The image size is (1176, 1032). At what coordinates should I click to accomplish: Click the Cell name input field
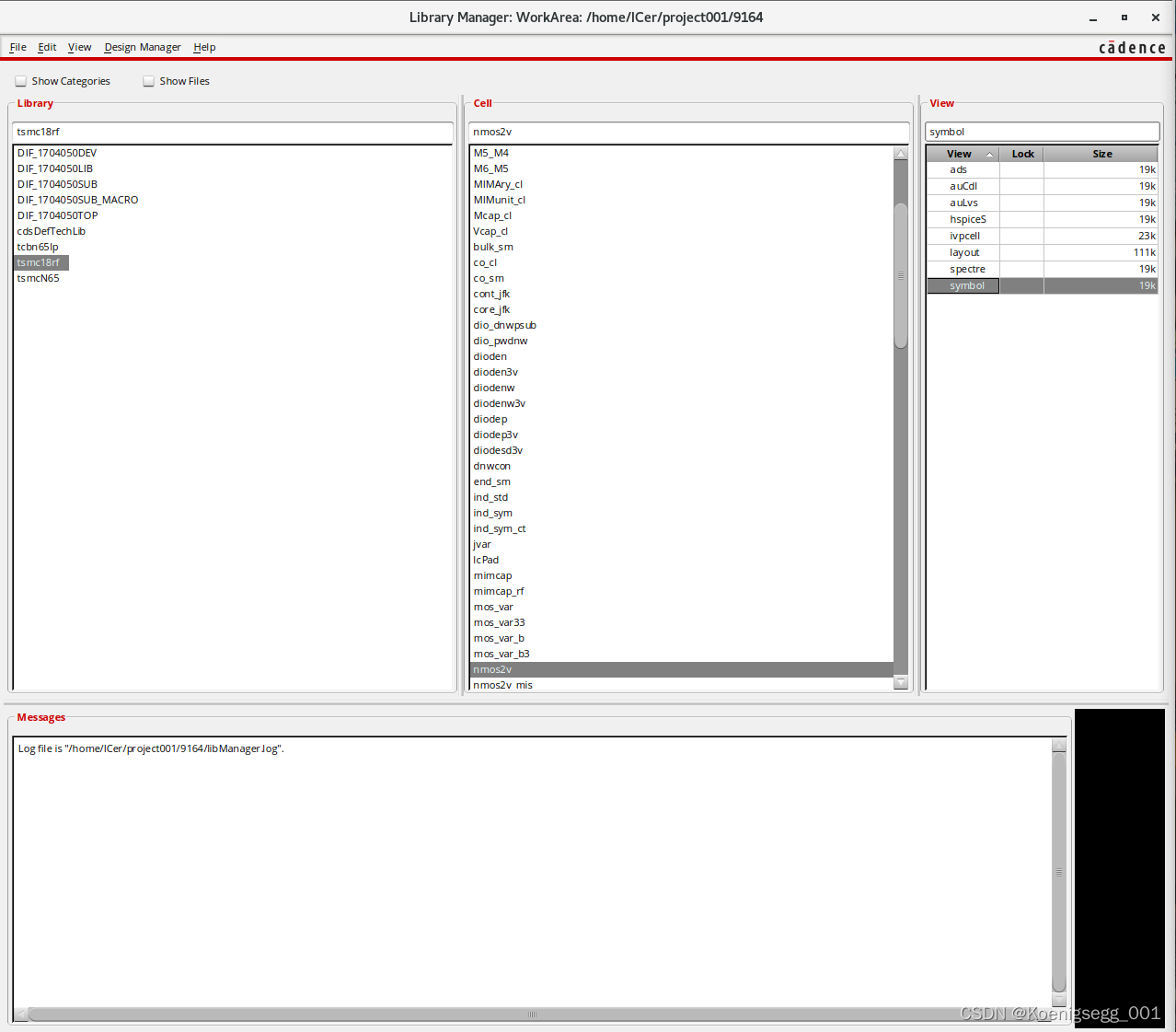[x=688, y=132]
